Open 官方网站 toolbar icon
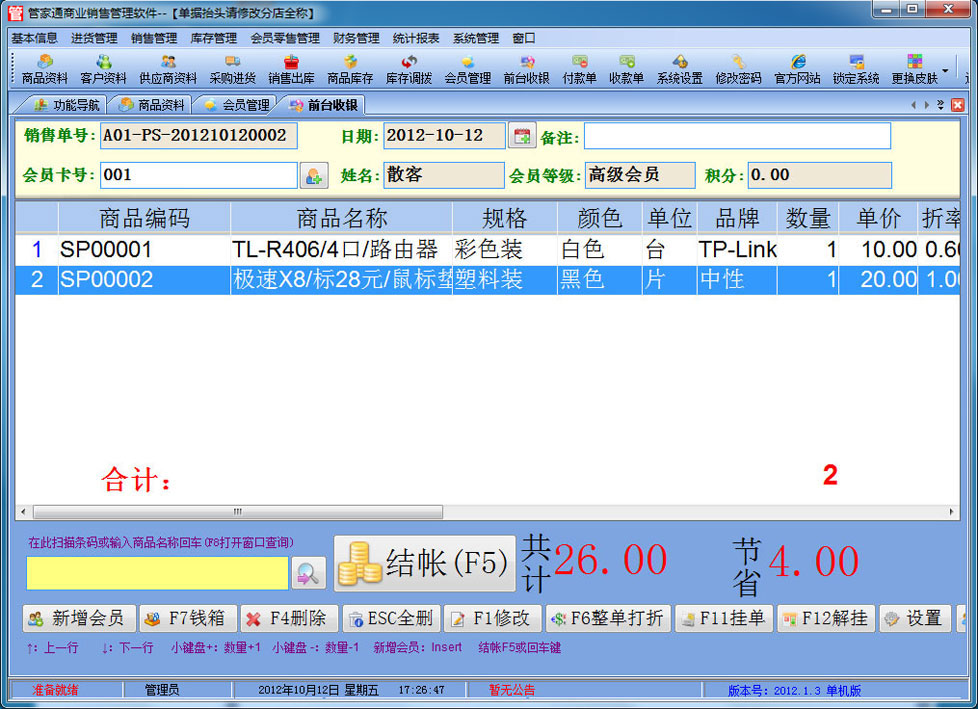 click(797, 69)
